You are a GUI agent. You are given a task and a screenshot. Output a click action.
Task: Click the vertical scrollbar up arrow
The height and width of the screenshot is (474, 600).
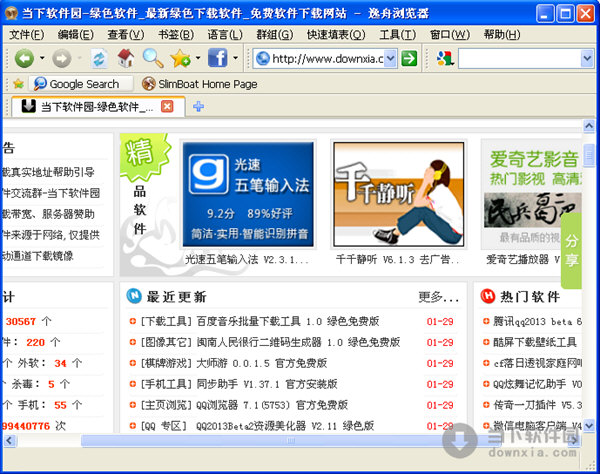point(589,125)
